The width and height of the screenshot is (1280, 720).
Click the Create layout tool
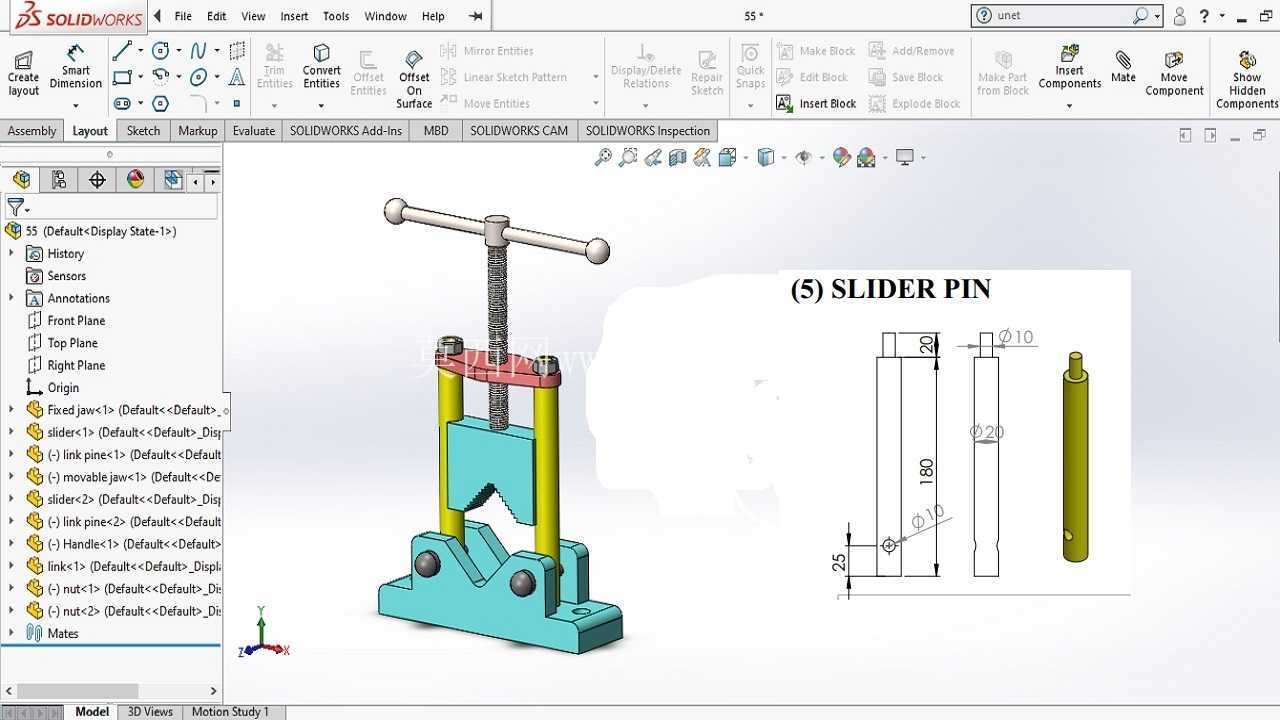click(x=23, y=73)
